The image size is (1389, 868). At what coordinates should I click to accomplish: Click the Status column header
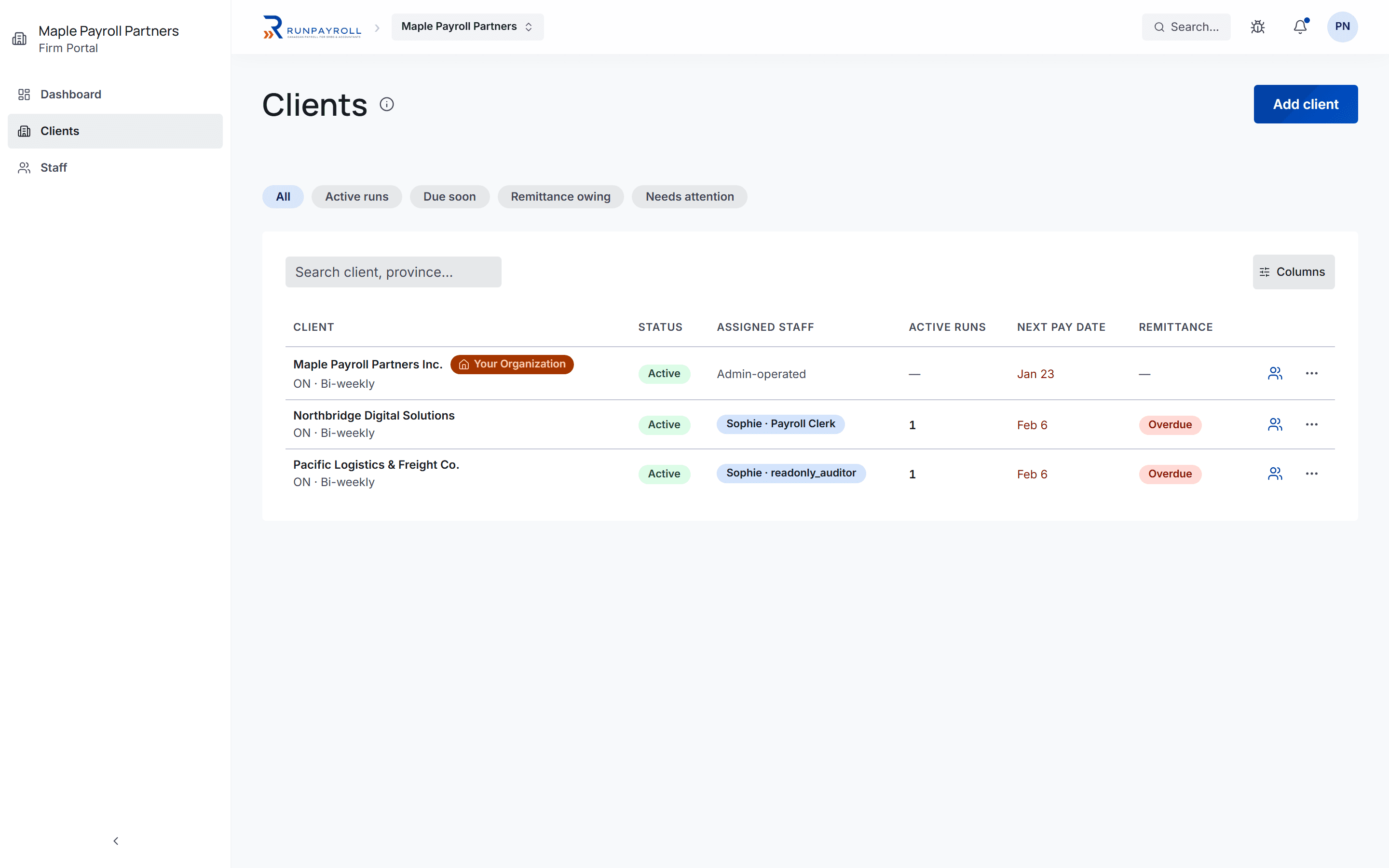[x=660, y=327]
